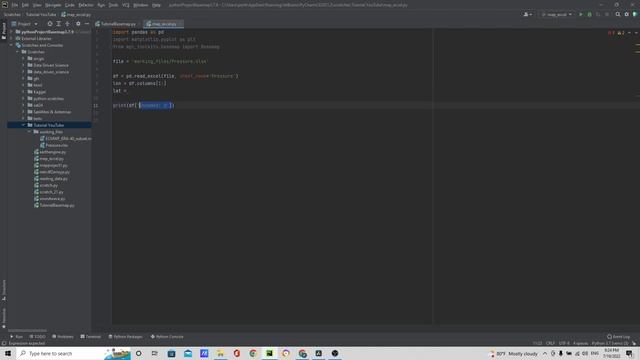Open the Mail app on the taskbar
The image size is (640, 360).
188,353
